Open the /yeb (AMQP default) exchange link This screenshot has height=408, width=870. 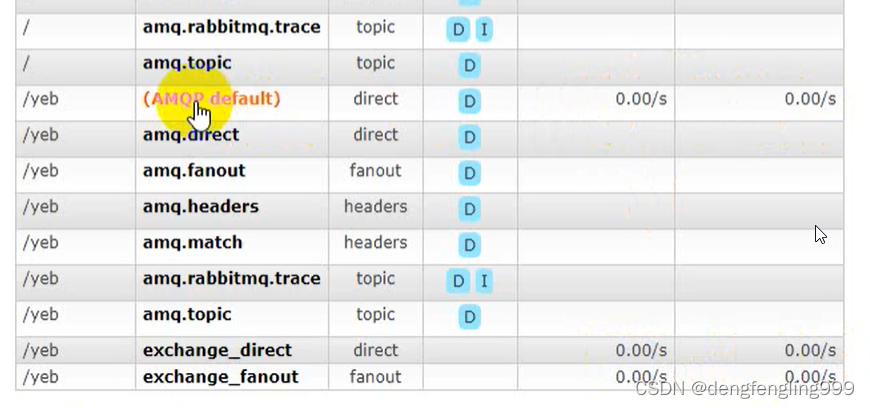(211, 99)
